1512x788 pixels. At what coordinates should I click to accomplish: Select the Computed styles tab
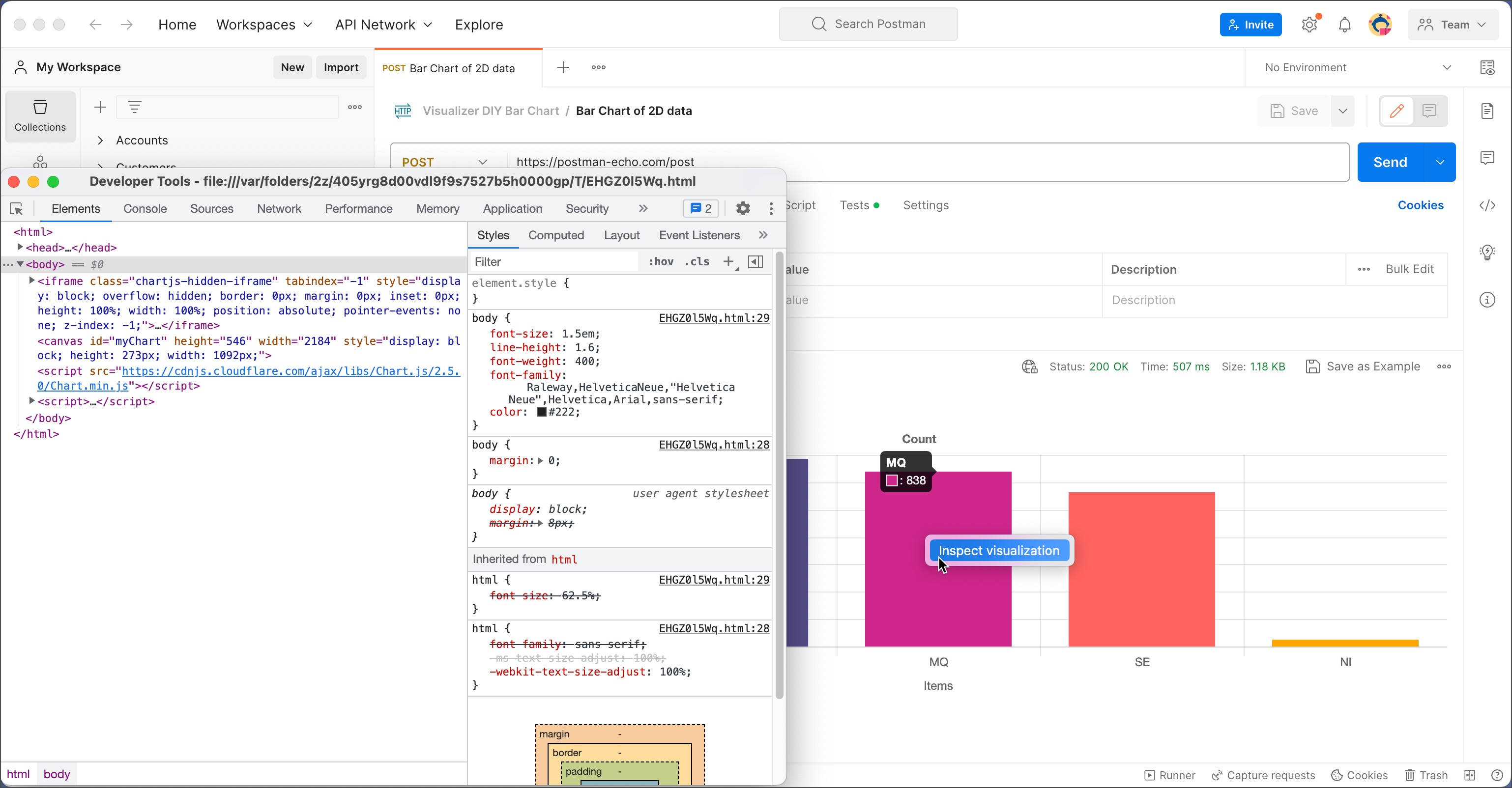(556, 235)
